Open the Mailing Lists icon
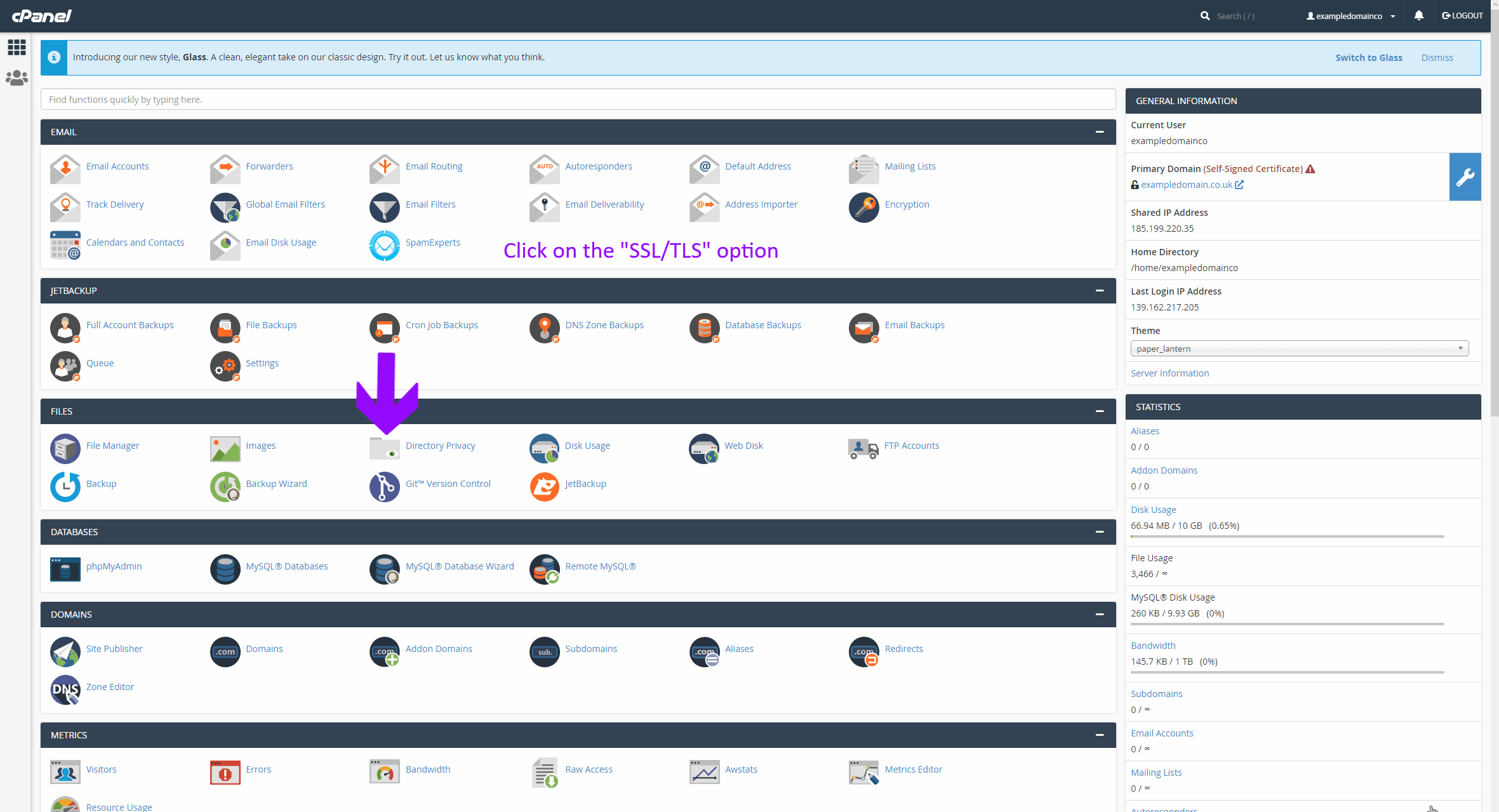The image size is (1499, 812). [x=864, y=169]
